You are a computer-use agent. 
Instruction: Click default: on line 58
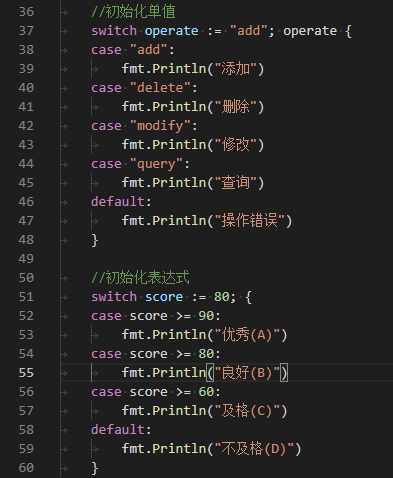click(121, 430)
